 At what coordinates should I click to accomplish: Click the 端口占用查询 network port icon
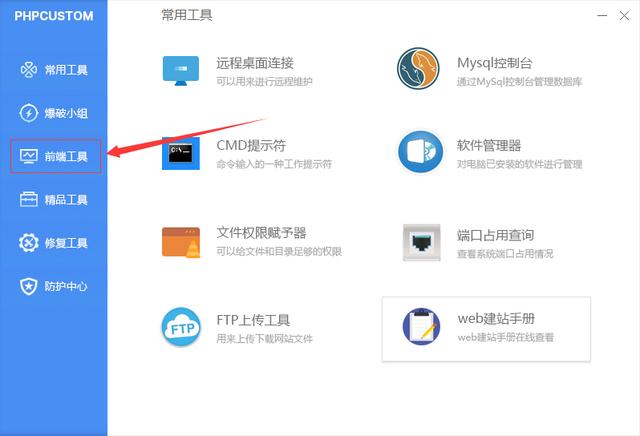tap(422, 242)
